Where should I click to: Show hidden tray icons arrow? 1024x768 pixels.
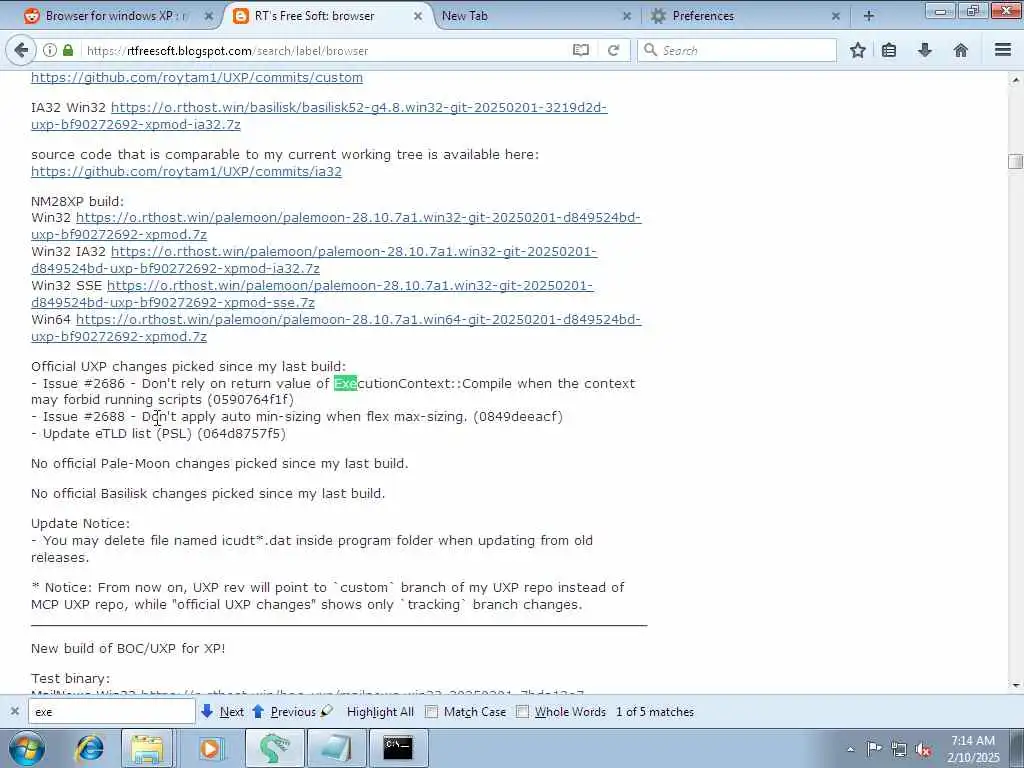[850, 750]
